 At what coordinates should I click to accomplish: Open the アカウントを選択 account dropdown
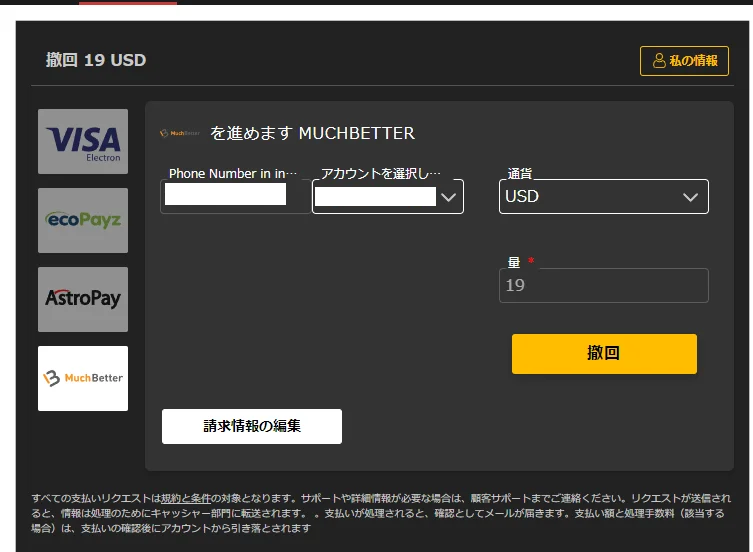click(x=388, y=196)
